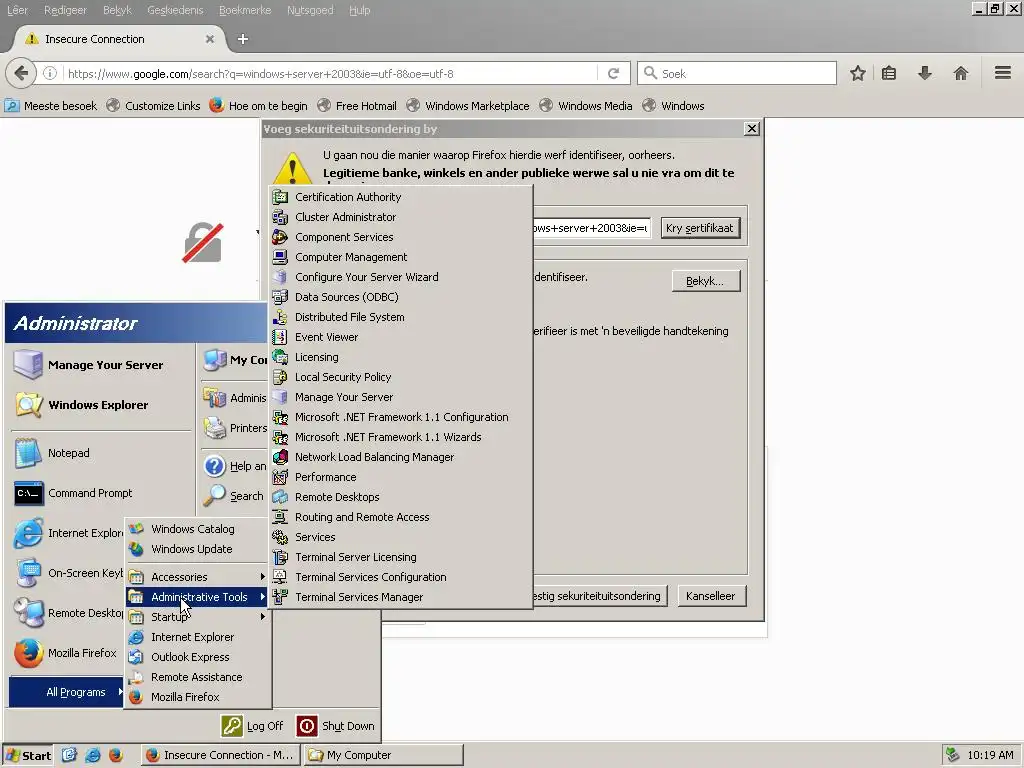Screen dimensions: 1024x768
Task: Open Windows Marketplace bookmark
Action: click(468, 106)
